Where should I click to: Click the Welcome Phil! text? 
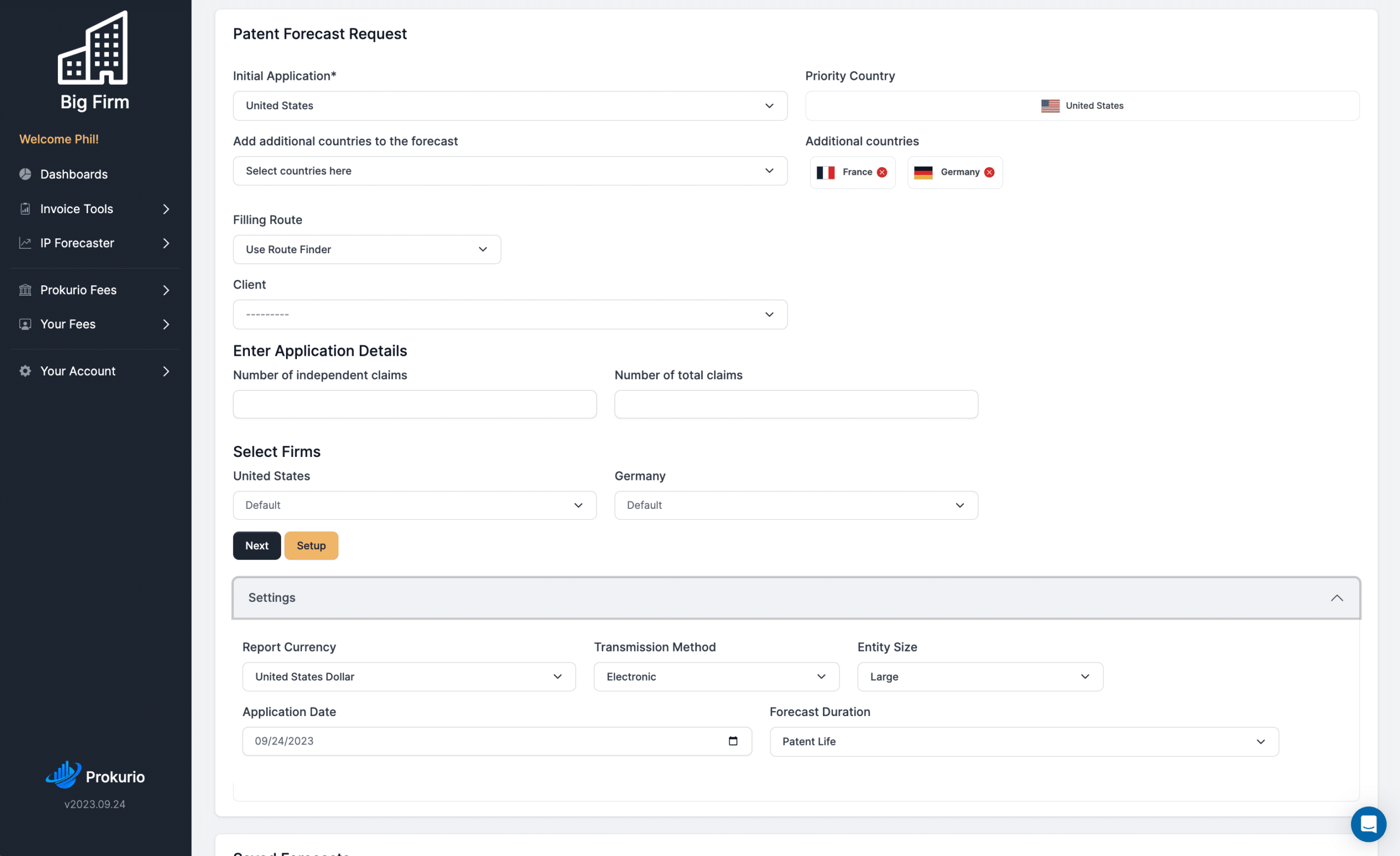[59, 139]
